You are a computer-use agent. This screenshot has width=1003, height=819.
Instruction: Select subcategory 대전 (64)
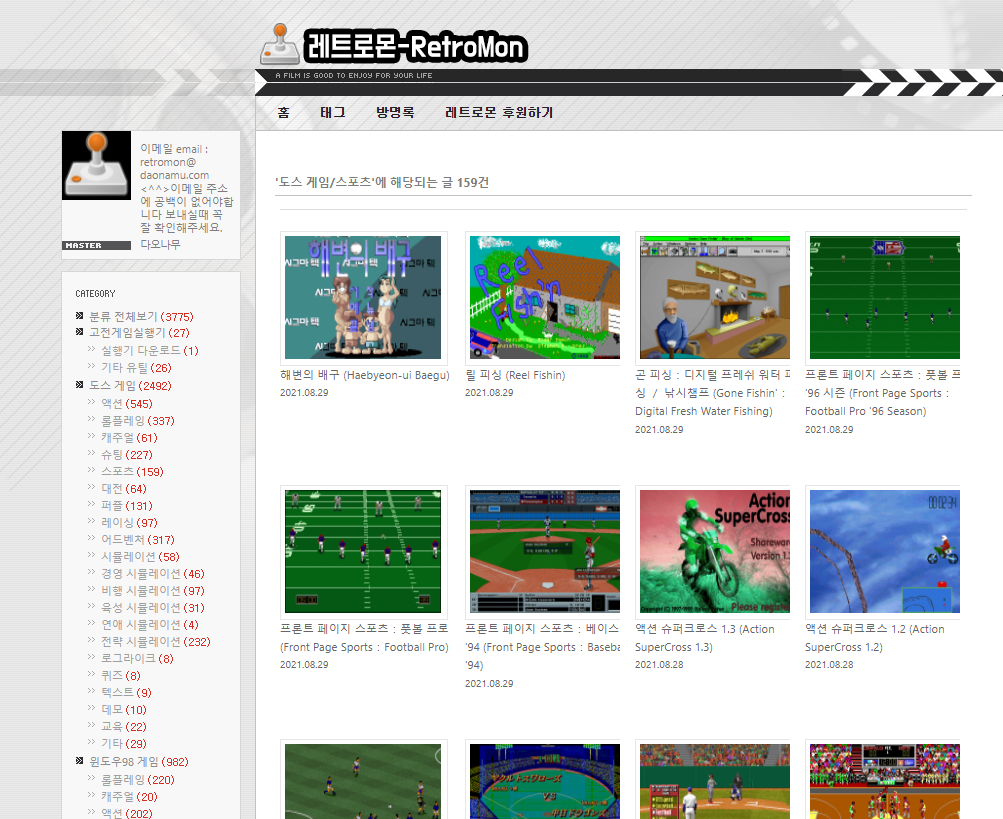point(123,489)
